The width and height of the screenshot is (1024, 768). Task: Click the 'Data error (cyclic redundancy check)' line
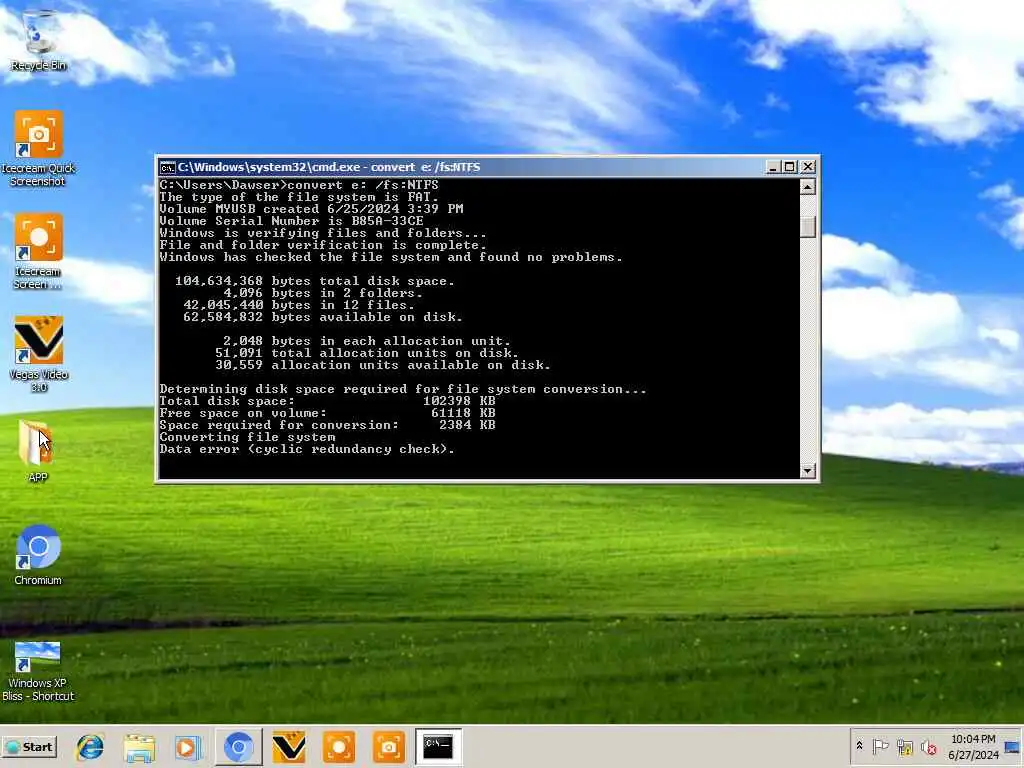pos(307,449)
